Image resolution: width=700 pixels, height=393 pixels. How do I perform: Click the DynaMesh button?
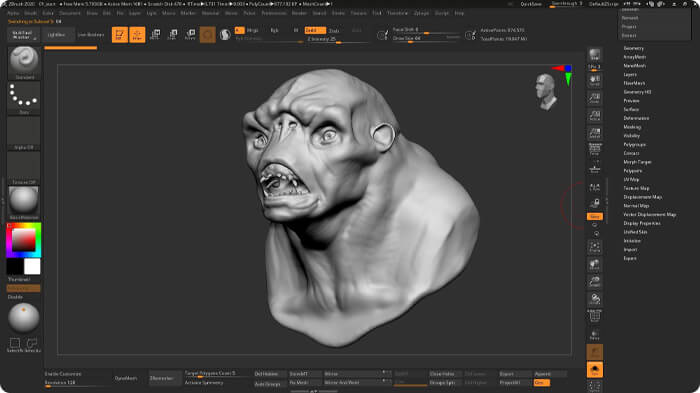(x=126, y=378)
